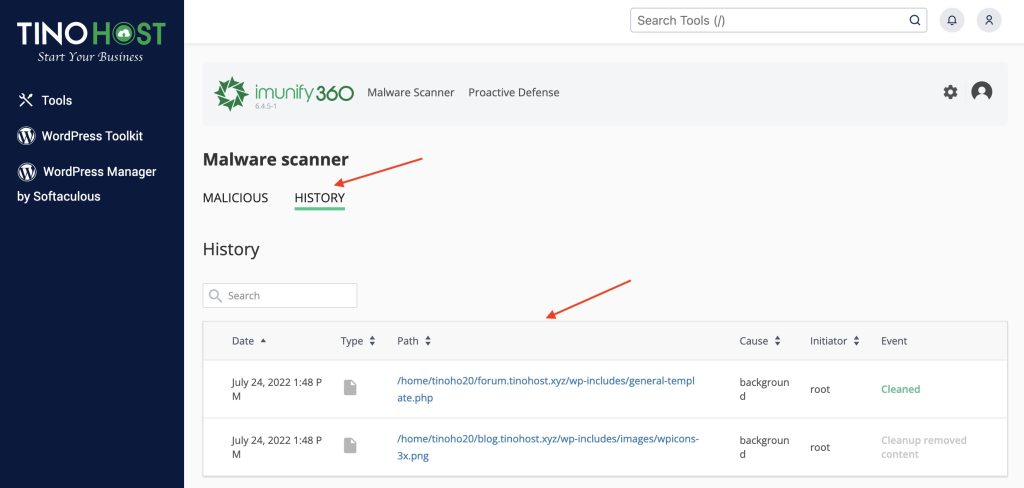Click the magnifier in Search Tools

pyautogui.click(x=915, y=20)
